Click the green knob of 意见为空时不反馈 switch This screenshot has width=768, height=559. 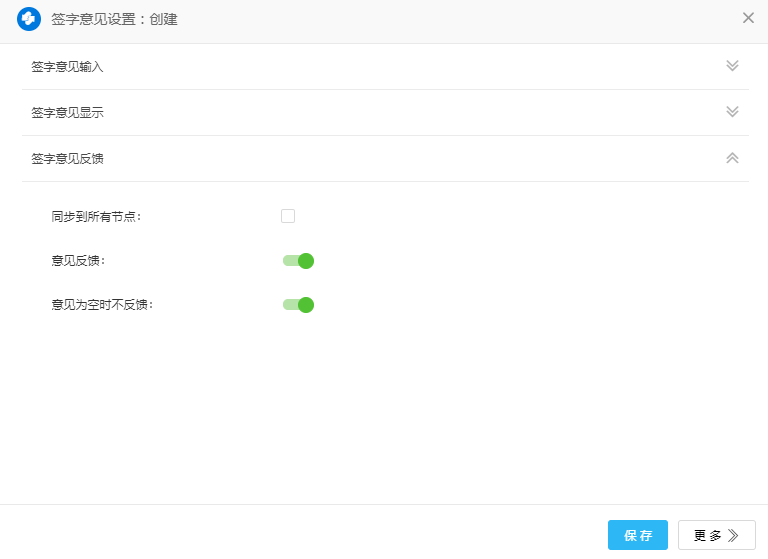point(306,305)
